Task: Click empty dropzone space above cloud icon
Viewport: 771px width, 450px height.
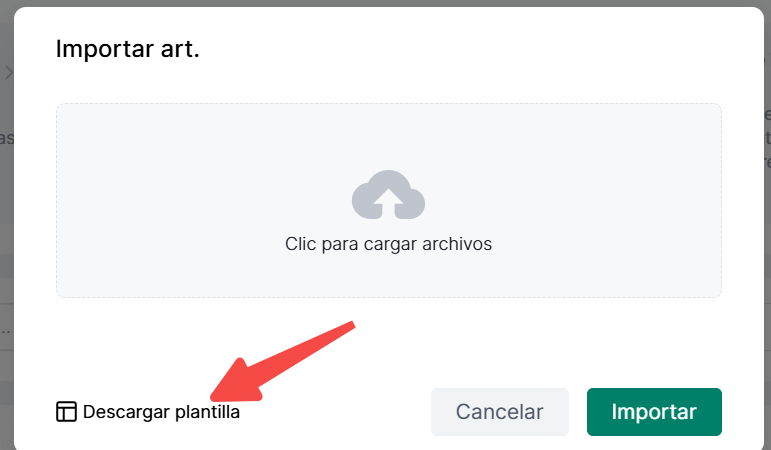Action: click(388, 136)
